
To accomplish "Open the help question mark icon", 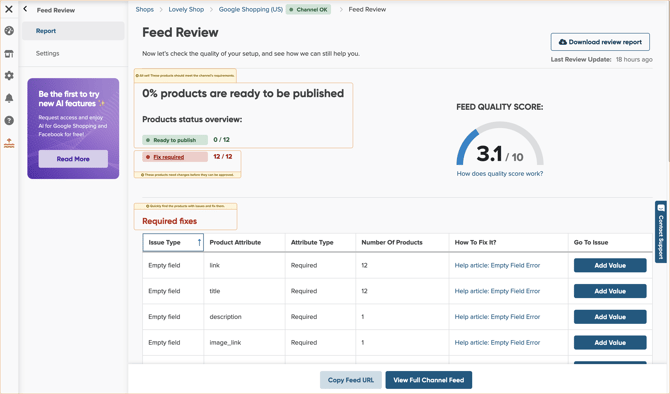I will coord(9,121).
